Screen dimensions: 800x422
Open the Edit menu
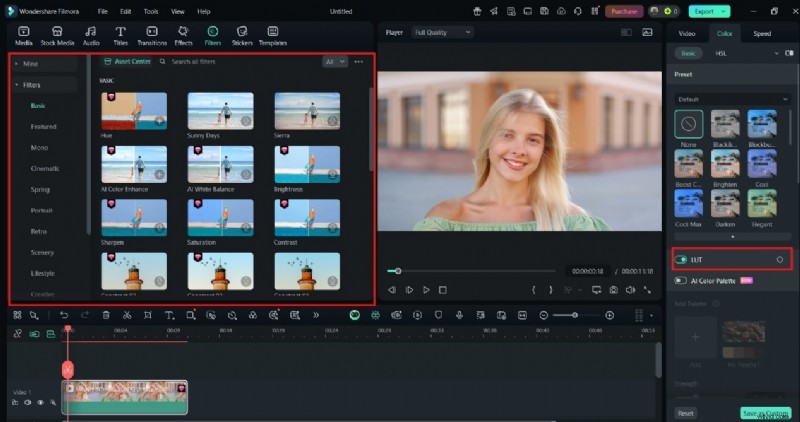pyautogui.click(x=126, y=11)
